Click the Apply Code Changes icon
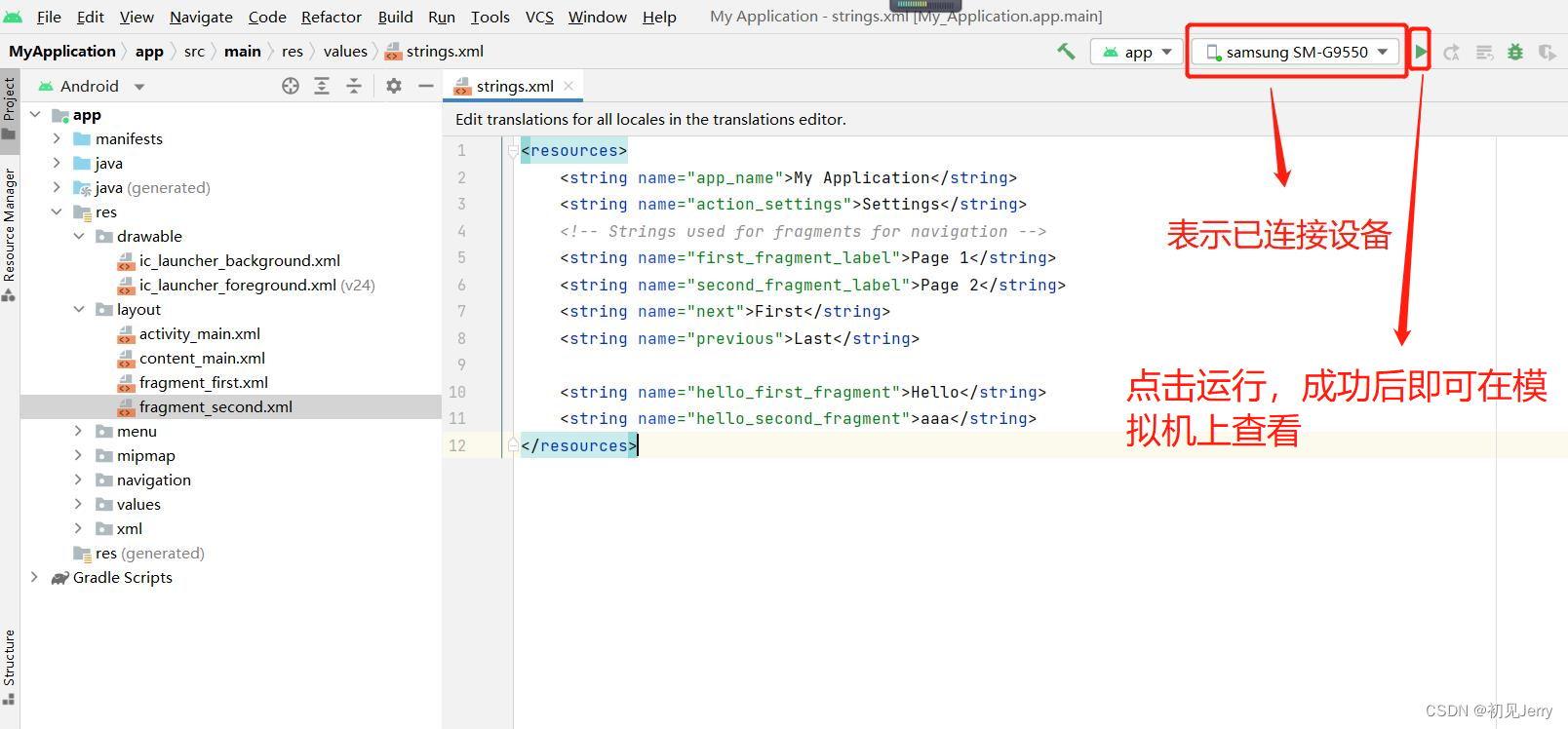This screenshot has width=1568, height=729. click(1484, 53)
